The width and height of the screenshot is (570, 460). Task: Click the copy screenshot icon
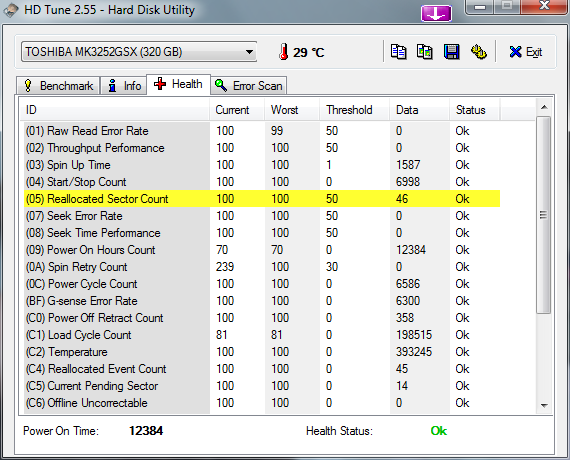425,52
